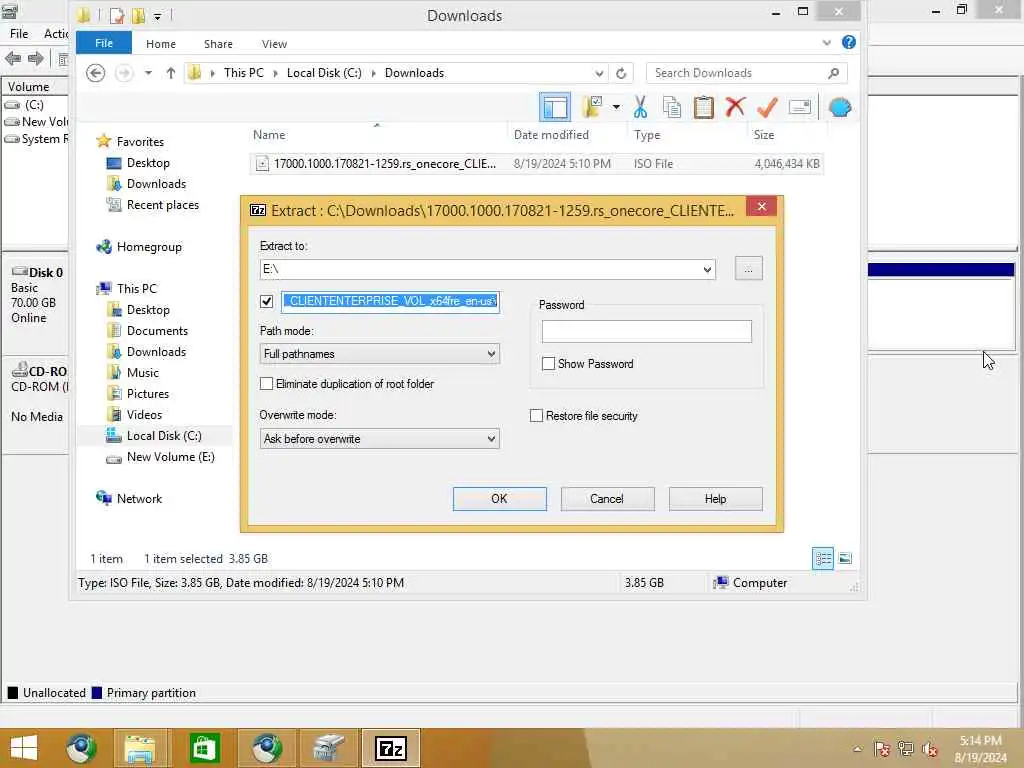Viewport: 1024px width, 768px height.
Task: Click the red X Delete toolbar icon
Action: click(x=735, y=106)
